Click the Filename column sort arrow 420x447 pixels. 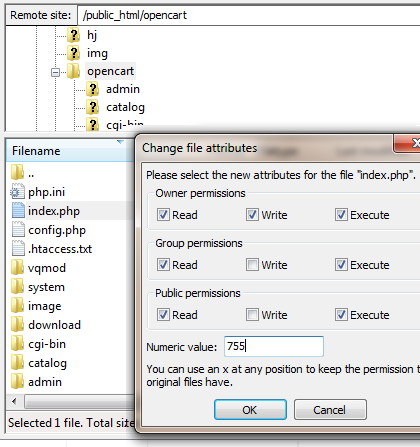point(120,142)
